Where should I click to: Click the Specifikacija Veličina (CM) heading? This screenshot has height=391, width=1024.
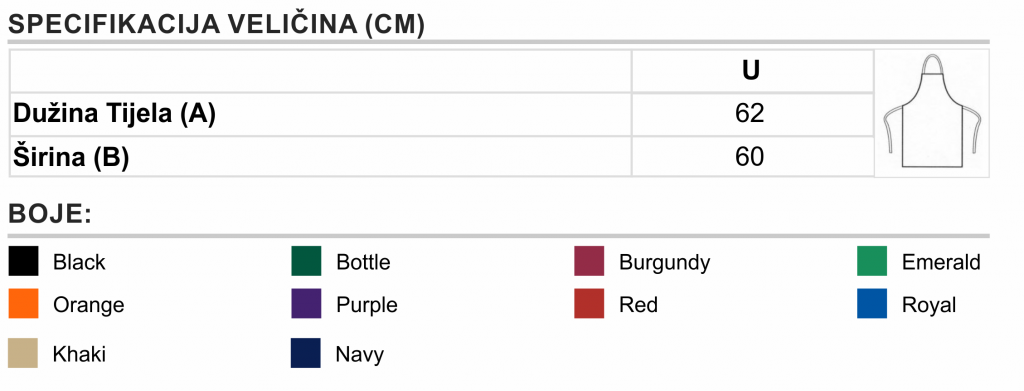click(x=216, y=25)
